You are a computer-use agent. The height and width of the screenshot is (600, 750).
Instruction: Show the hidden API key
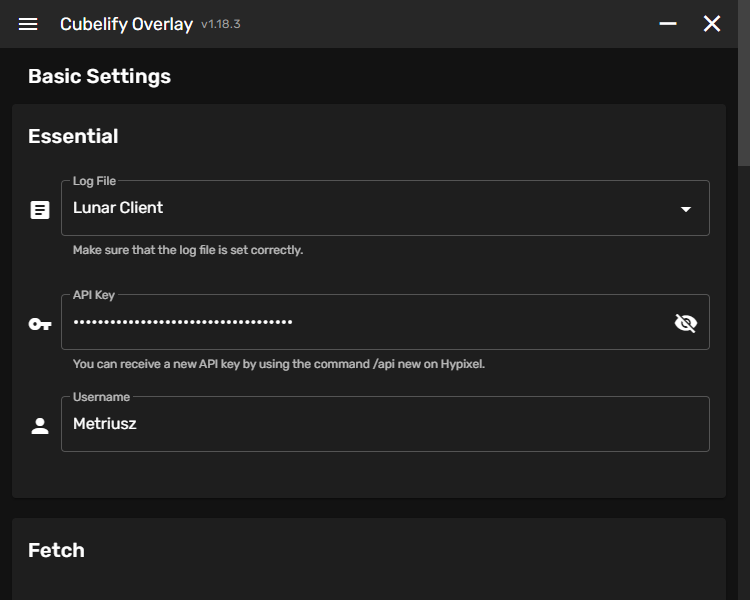(686, 323)
